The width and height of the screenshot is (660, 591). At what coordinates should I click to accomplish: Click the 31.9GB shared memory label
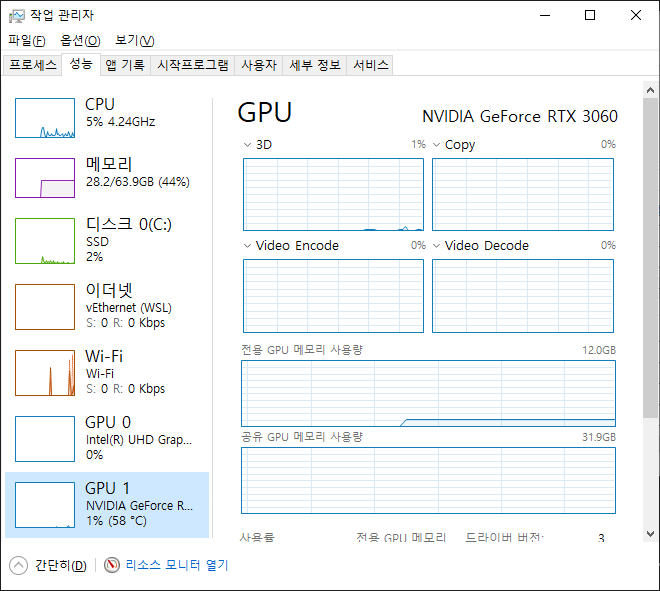599,437
